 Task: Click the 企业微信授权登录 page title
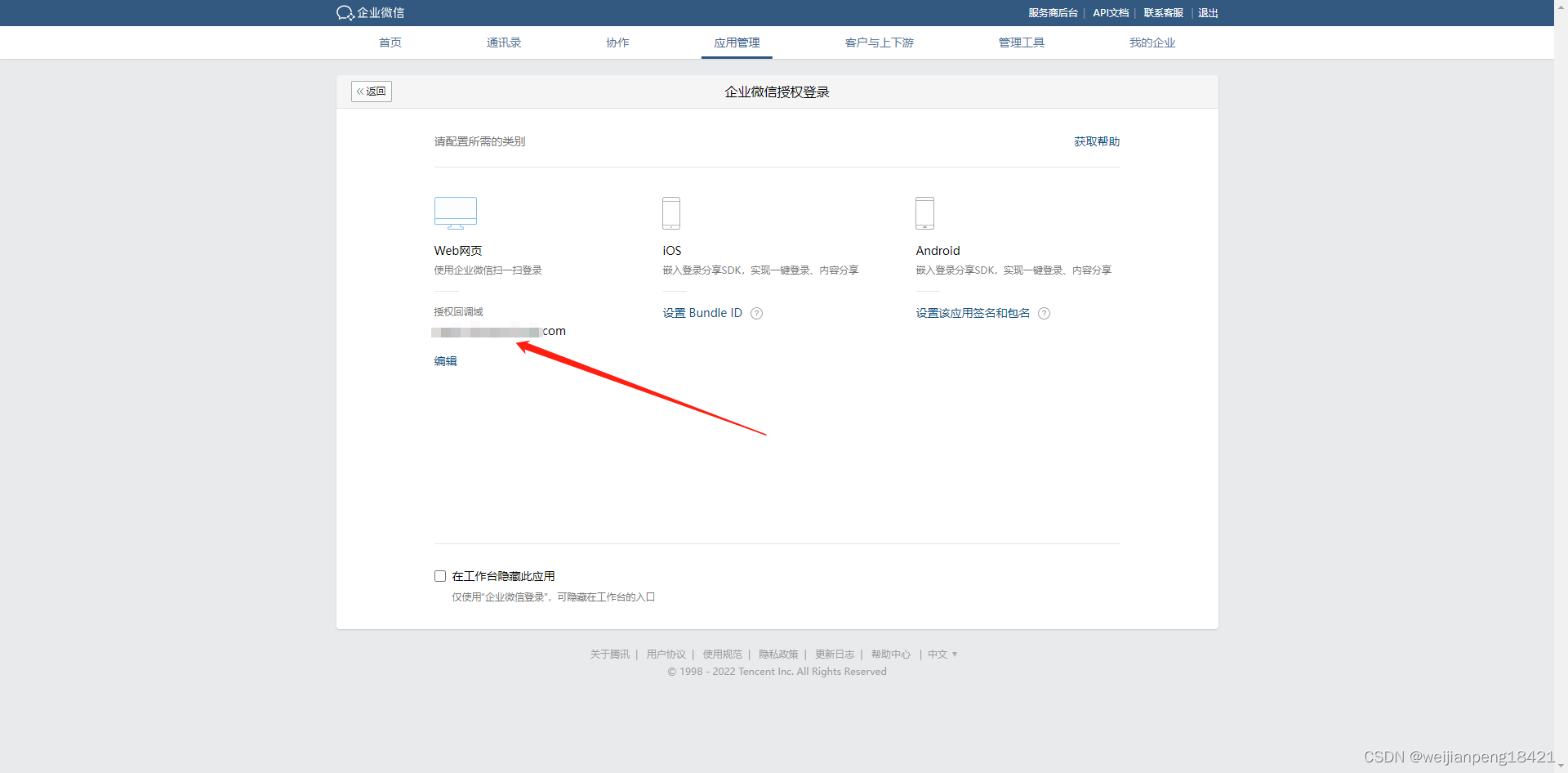[777, 92]
